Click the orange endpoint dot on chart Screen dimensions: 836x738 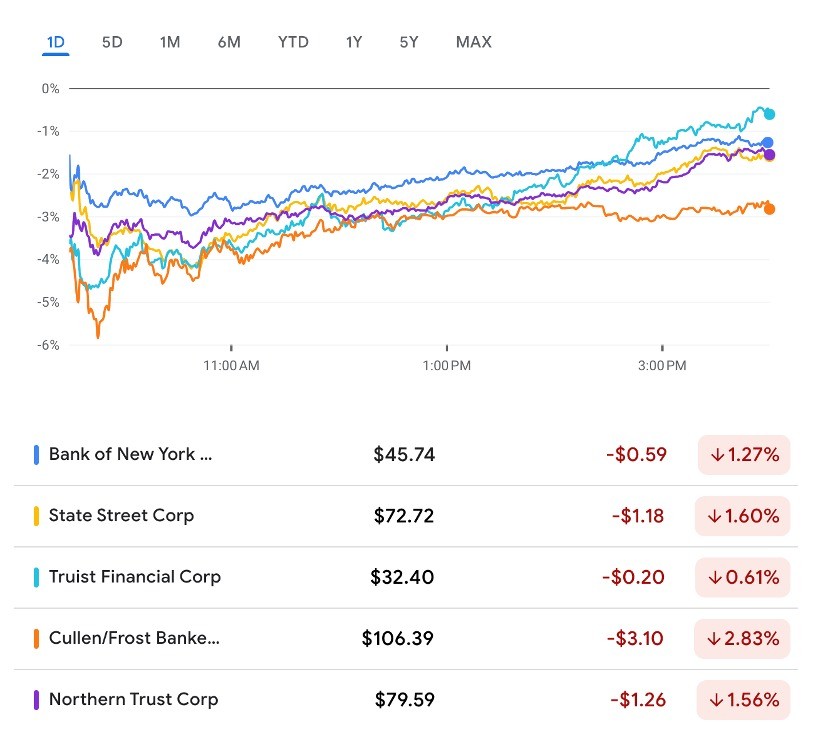click(769, 209)
